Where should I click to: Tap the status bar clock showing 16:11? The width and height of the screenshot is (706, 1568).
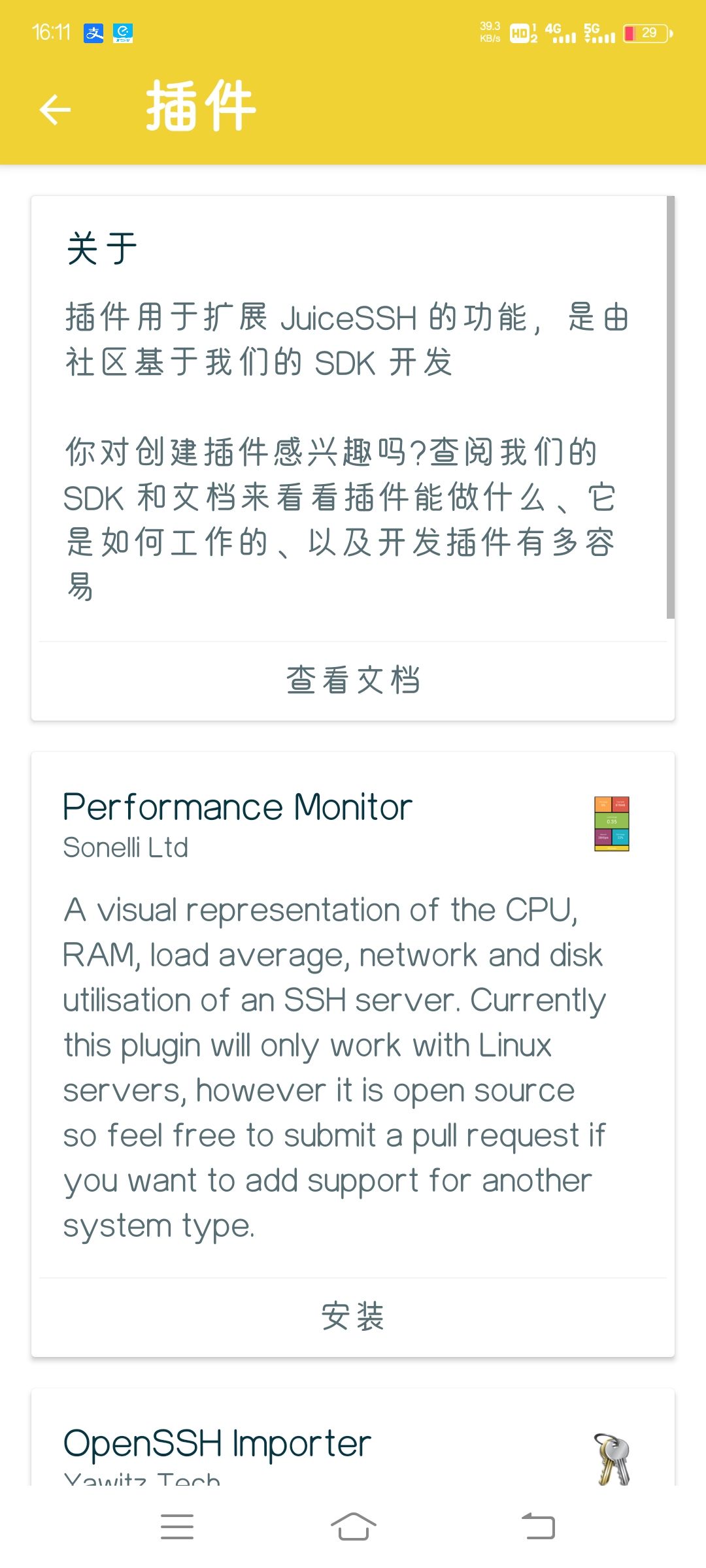(51, 33)
